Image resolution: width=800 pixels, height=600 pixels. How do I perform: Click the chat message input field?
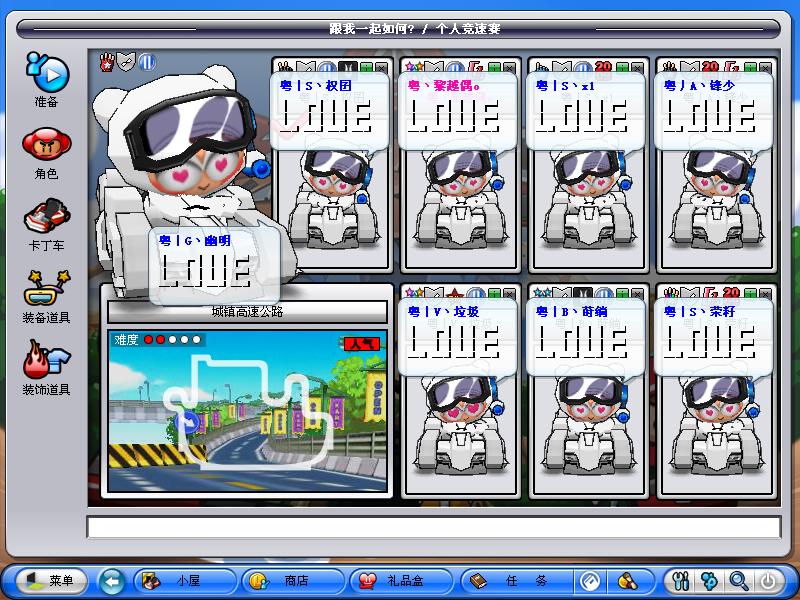433,527
